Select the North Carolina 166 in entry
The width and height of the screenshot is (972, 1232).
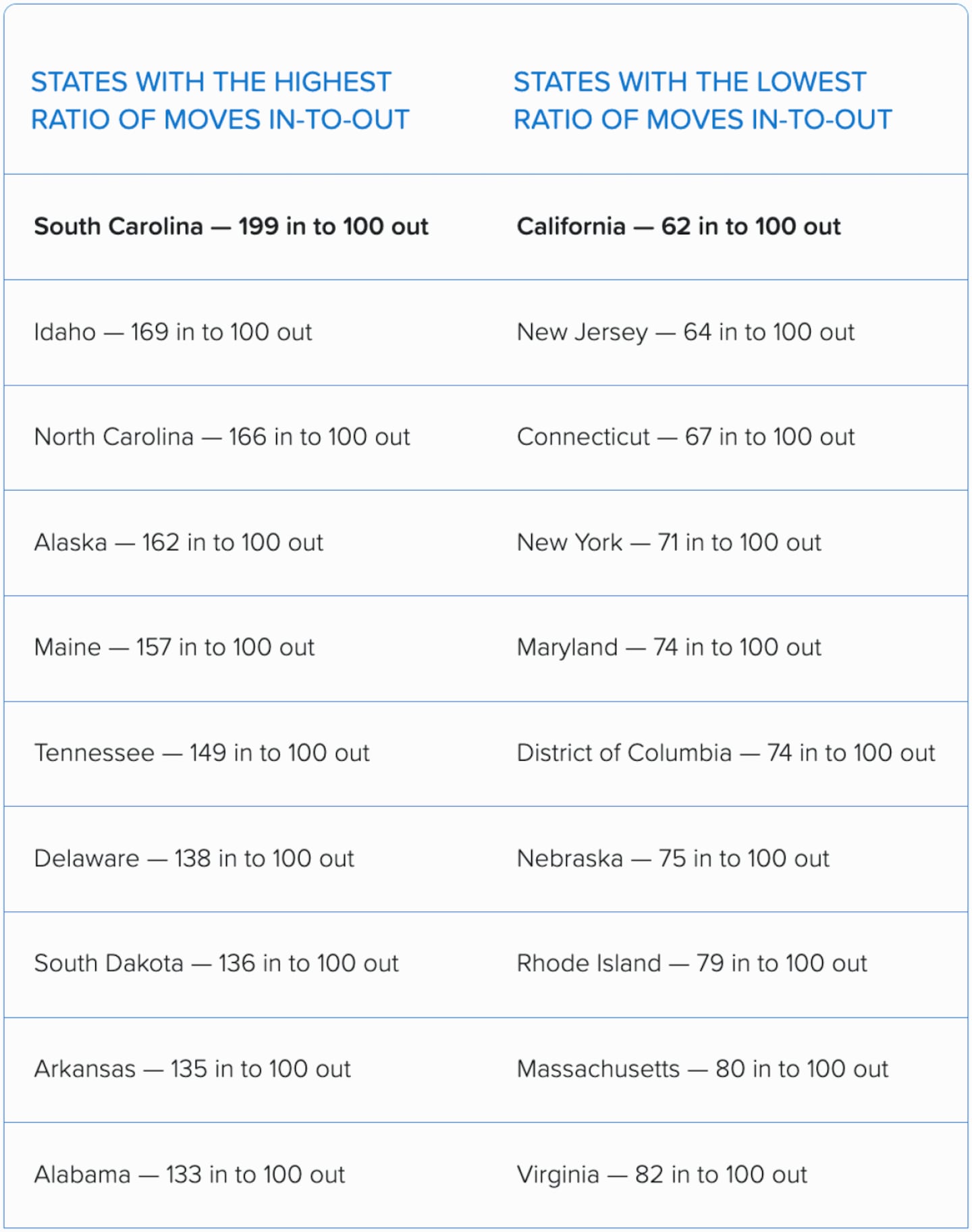click(221, 437)
